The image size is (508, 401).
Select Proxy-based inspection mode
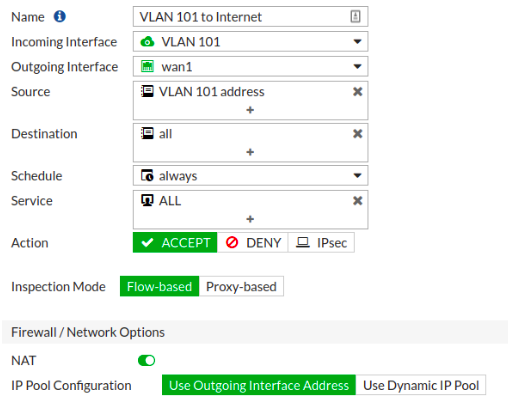click(241, 286)
